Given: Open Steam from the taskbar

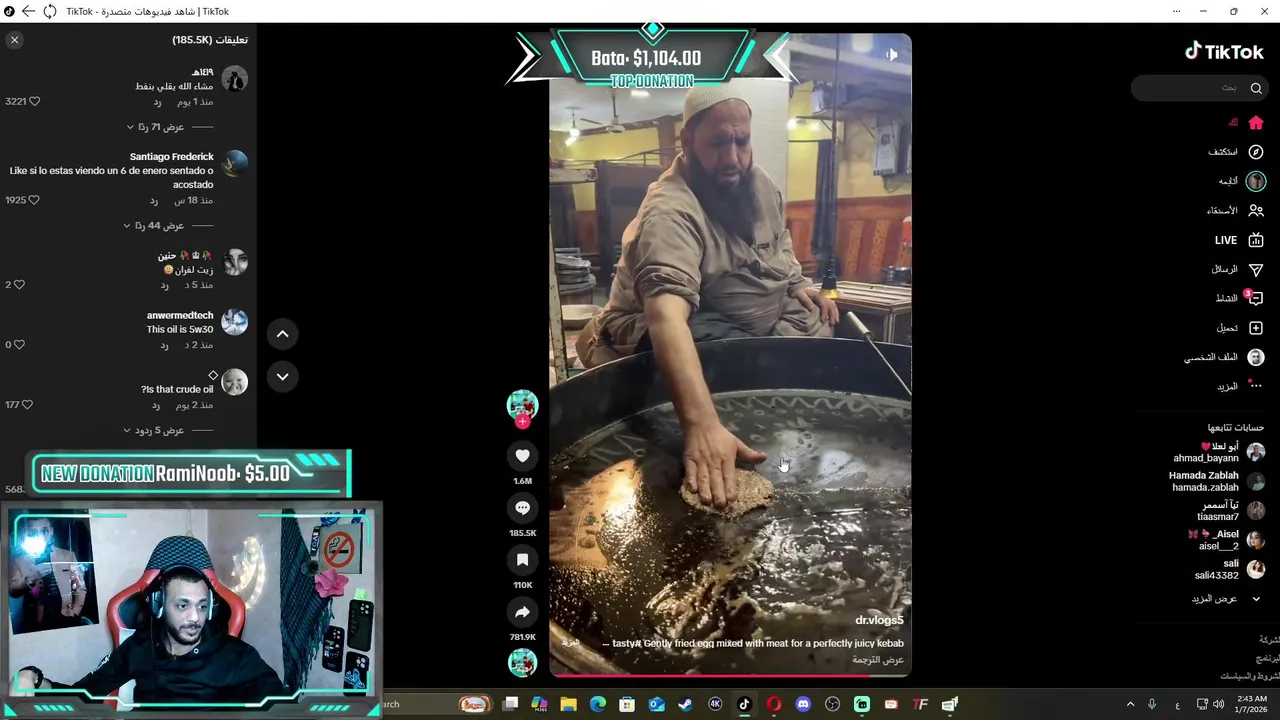Looking at the screenshot, I should tap(685, 704).
